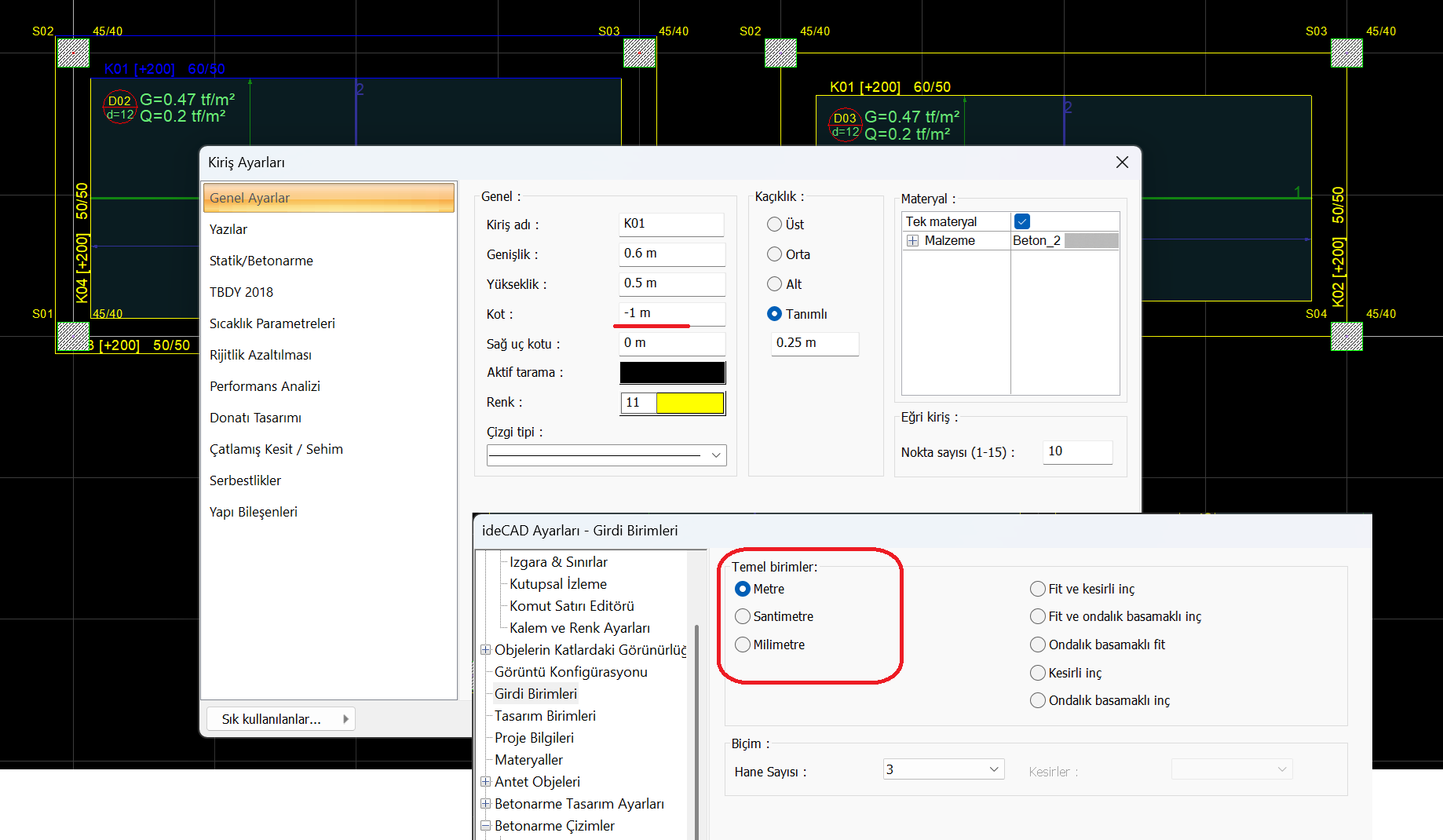Open Performans Analizi settings page
Image resolution: width=1443 pixels, height=840 pixels.
pos(265,386)
